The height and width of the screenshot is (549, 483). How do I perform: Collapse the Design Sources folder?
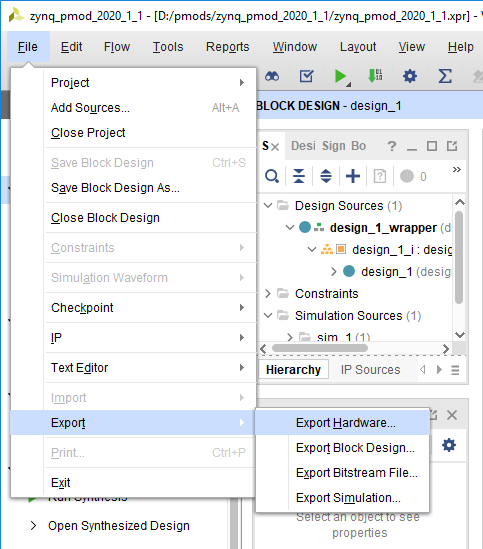[x=268, y=205]
